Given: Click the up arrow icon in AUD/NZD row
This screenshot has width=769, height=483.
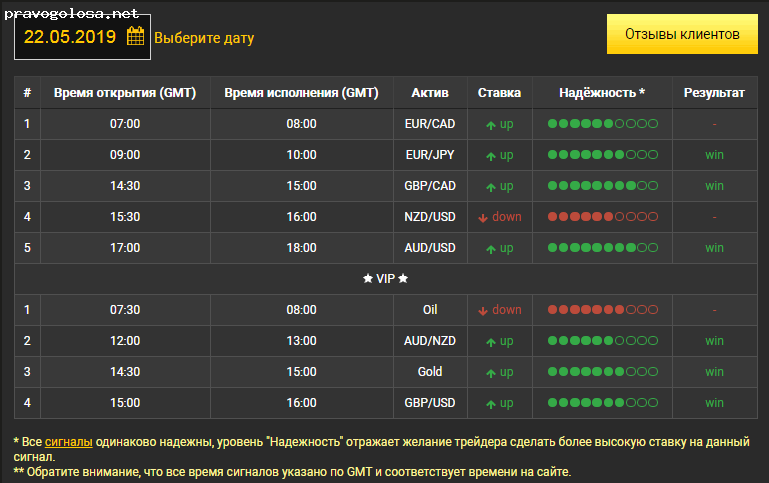Looking at the screenshot, I should [x=490, y=342].
